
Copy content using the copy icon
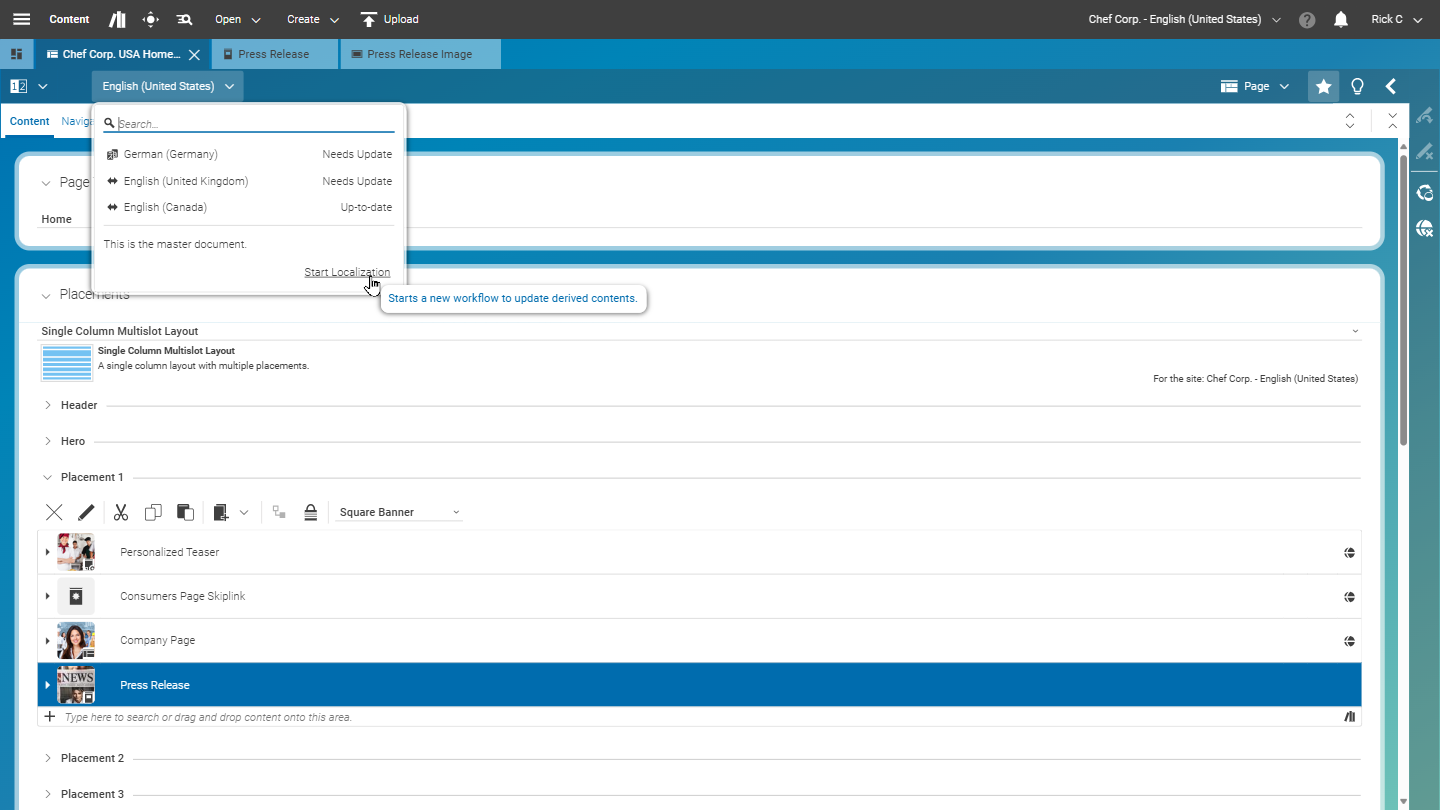point(152,511)
